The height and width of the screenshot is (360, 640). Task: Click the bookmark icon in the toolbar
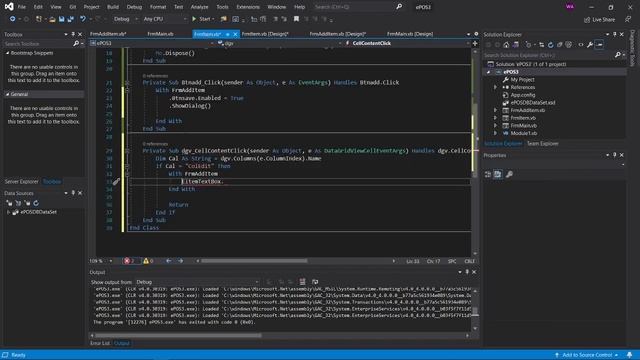point(296,19)
